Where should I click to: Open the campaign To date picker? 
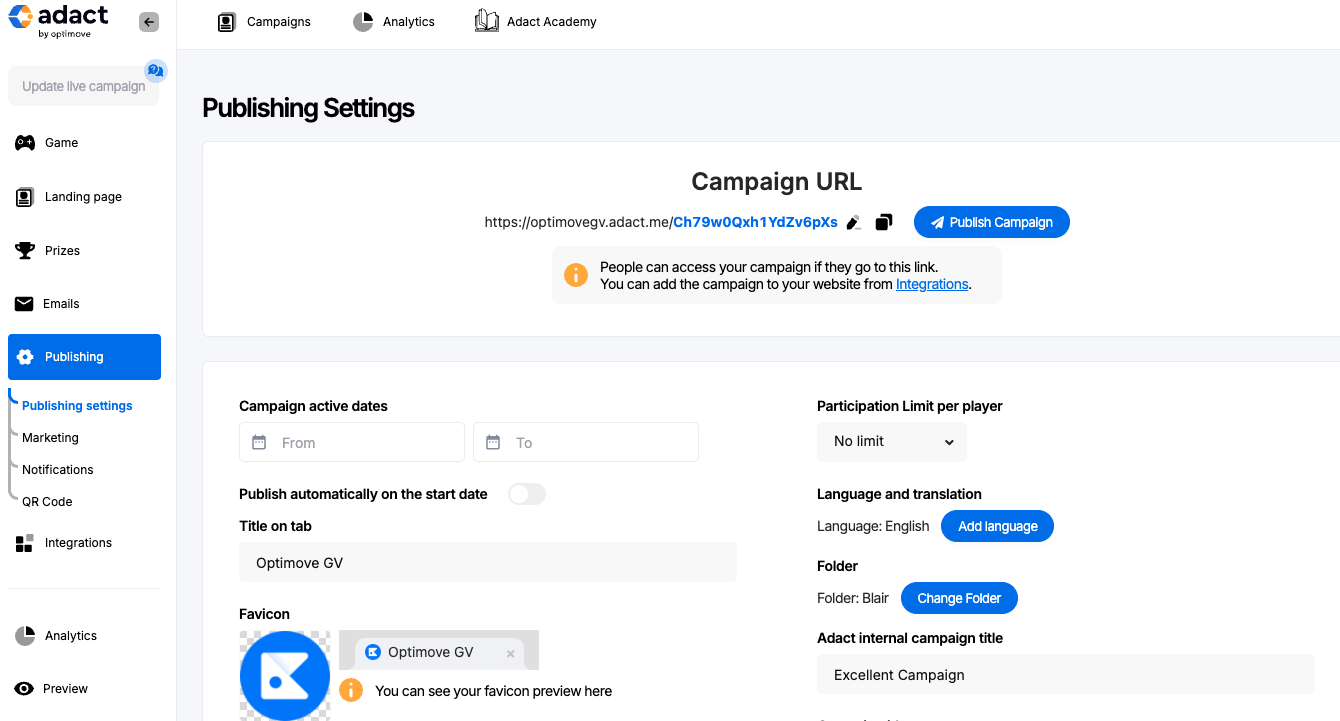[586, 442]
